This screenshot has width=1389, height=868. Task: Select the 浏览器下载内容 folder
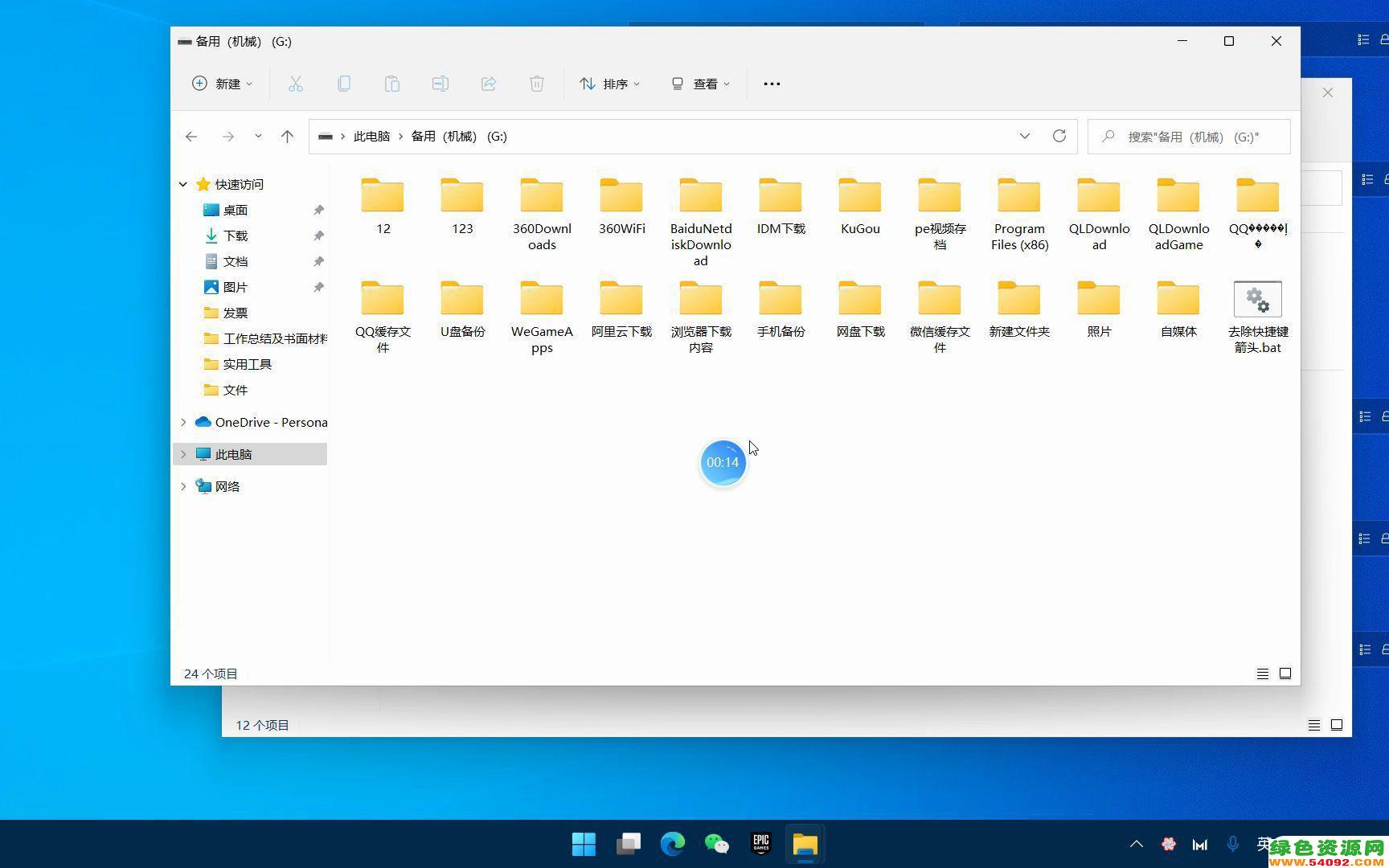[x=701, y=317]
